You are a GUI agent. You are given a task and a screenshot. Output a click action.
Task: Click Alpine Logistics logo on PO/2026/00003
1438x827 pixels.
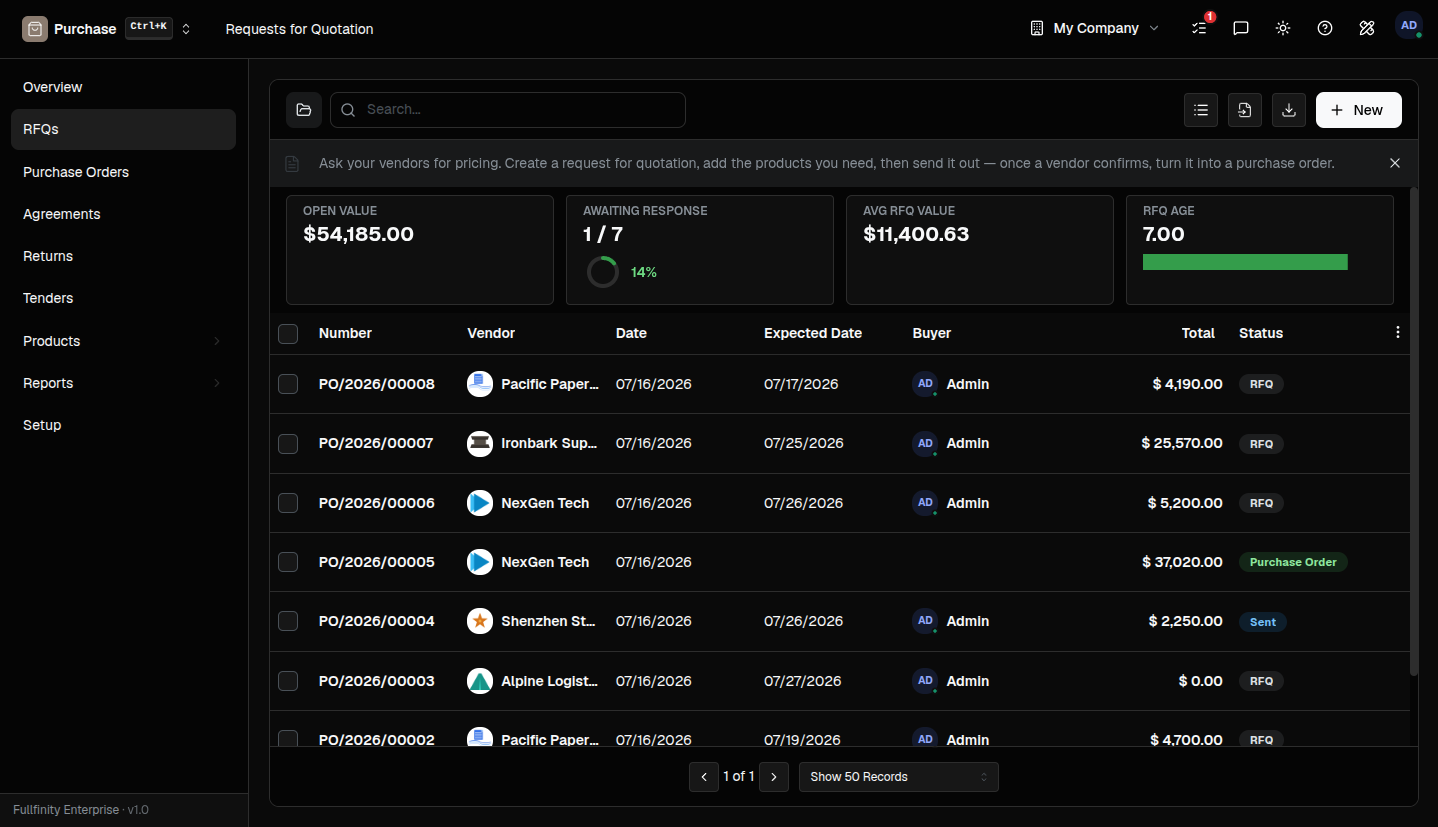click(480, 681)
